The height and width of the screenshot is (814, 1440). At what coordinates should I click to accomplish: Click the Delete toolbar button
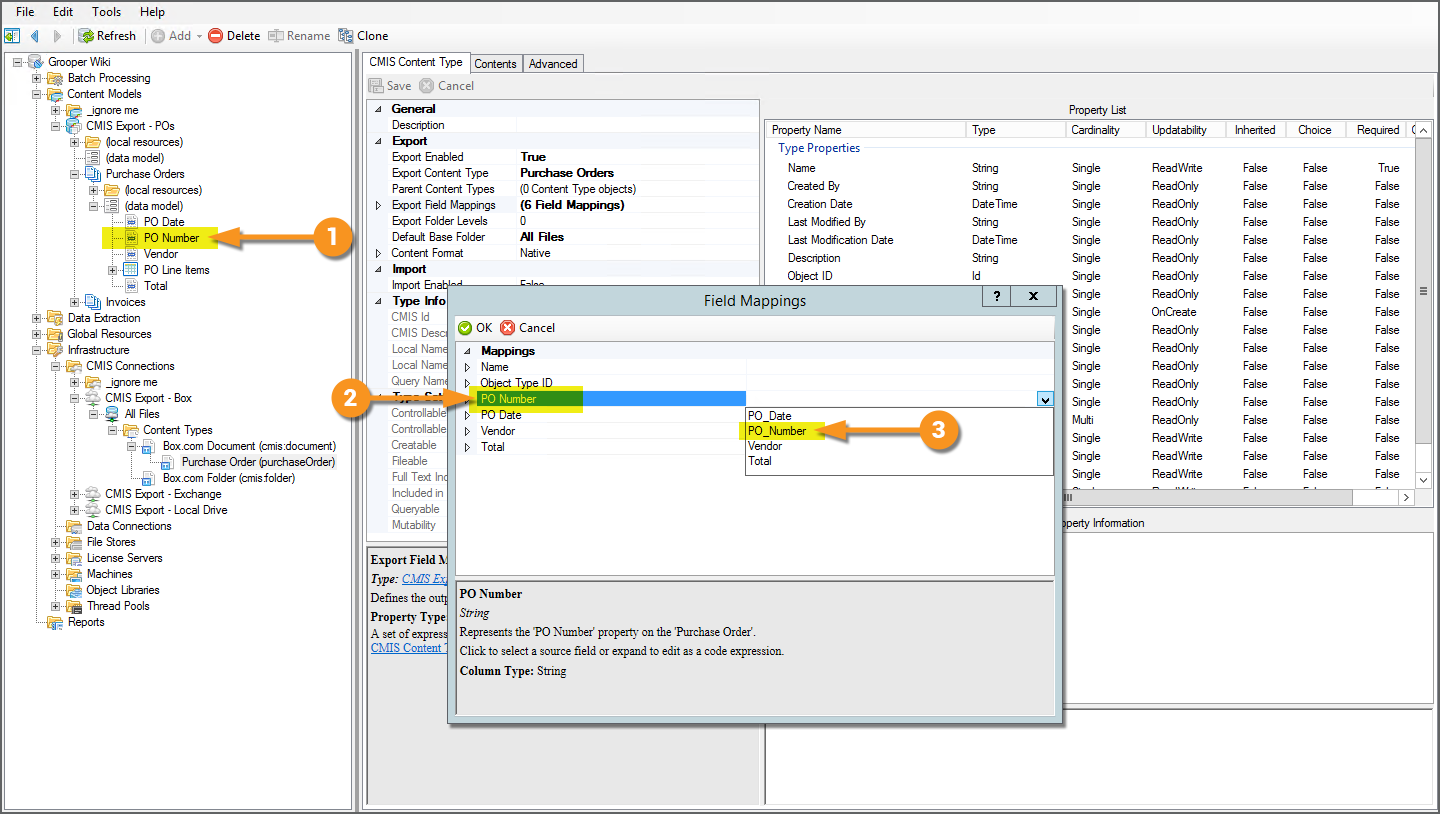(x=234, y=36)
